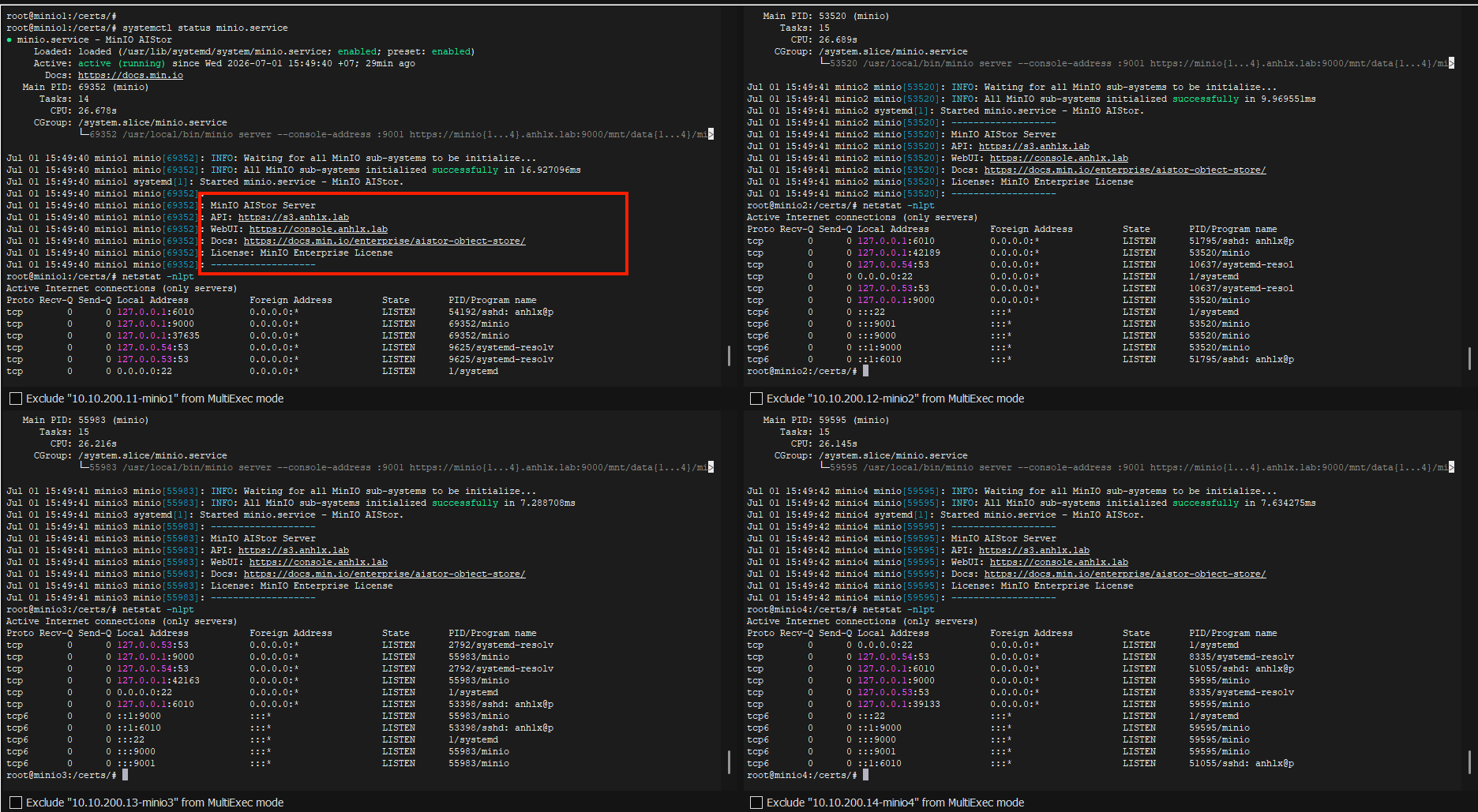The image size is (1478, 812).
Task: Click "7.634275ms" initialization time
Action: 1289,503
